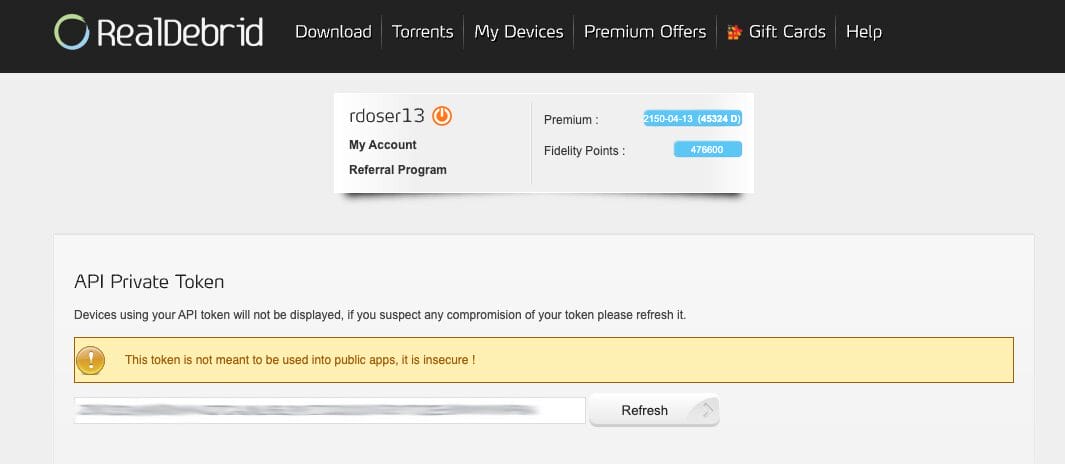Click the insecure token warning text
Viewport: 1065px width, 464px height.
point(300,360)
